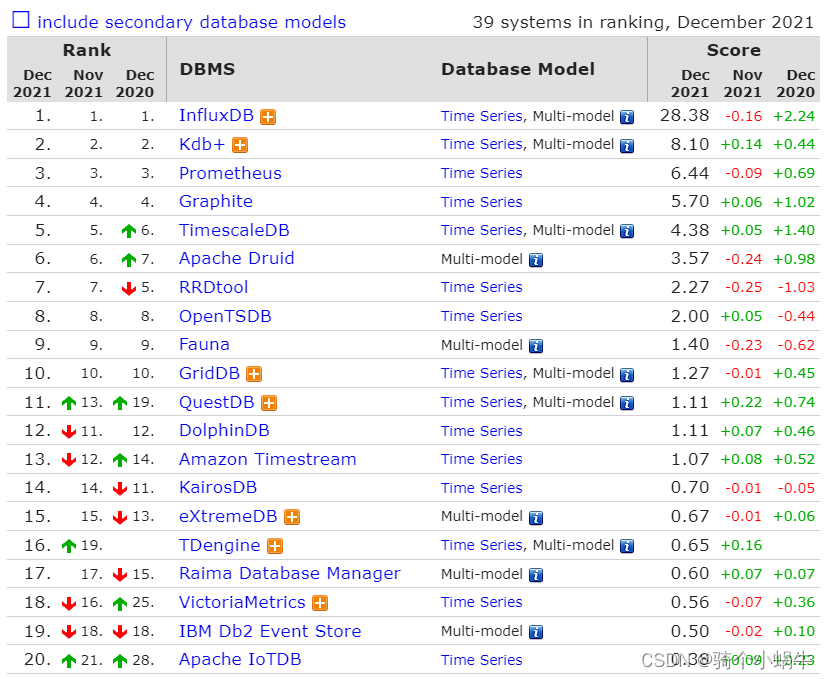Click the info icon in the Apache Druid row

(x=536, y=260)
